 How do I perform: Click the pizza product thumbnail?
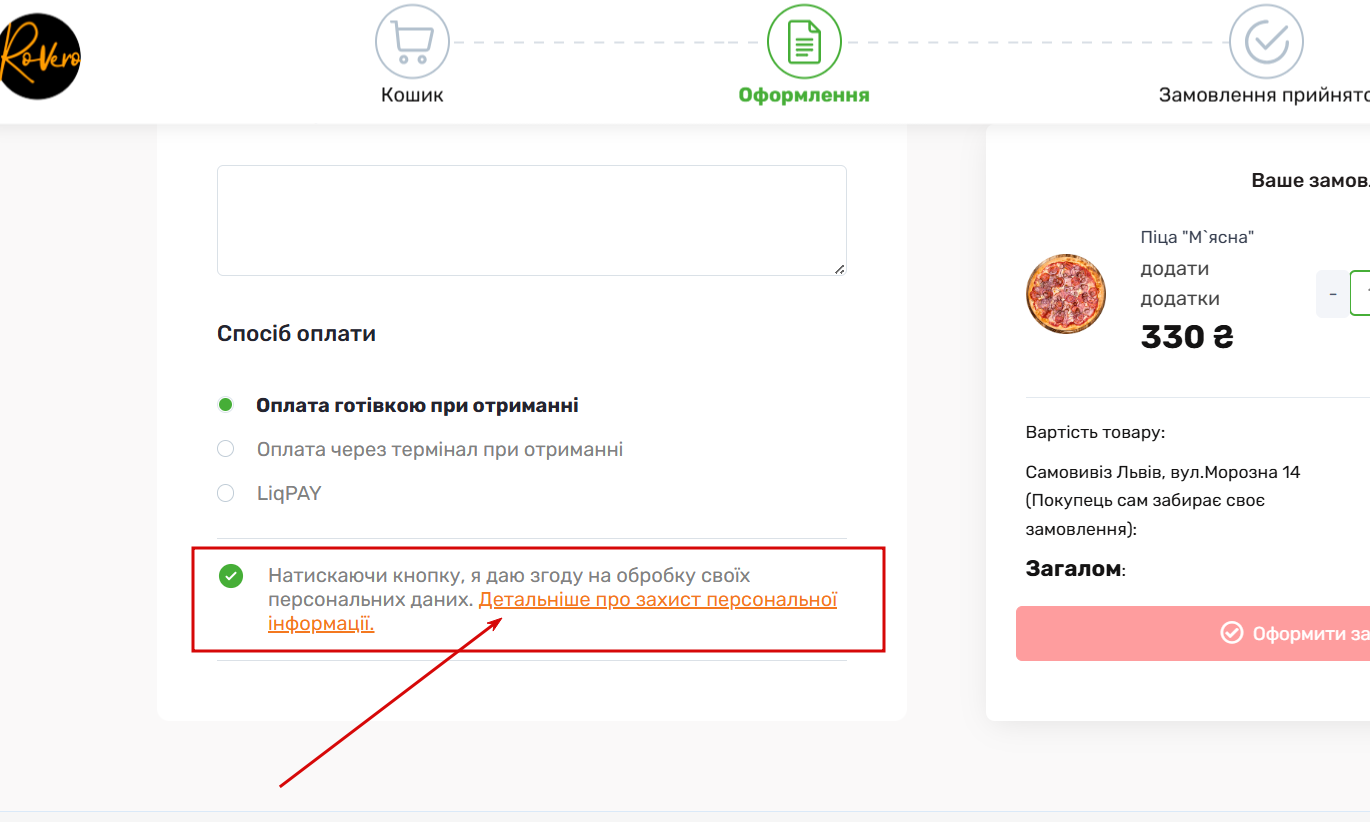[1066, 294]
